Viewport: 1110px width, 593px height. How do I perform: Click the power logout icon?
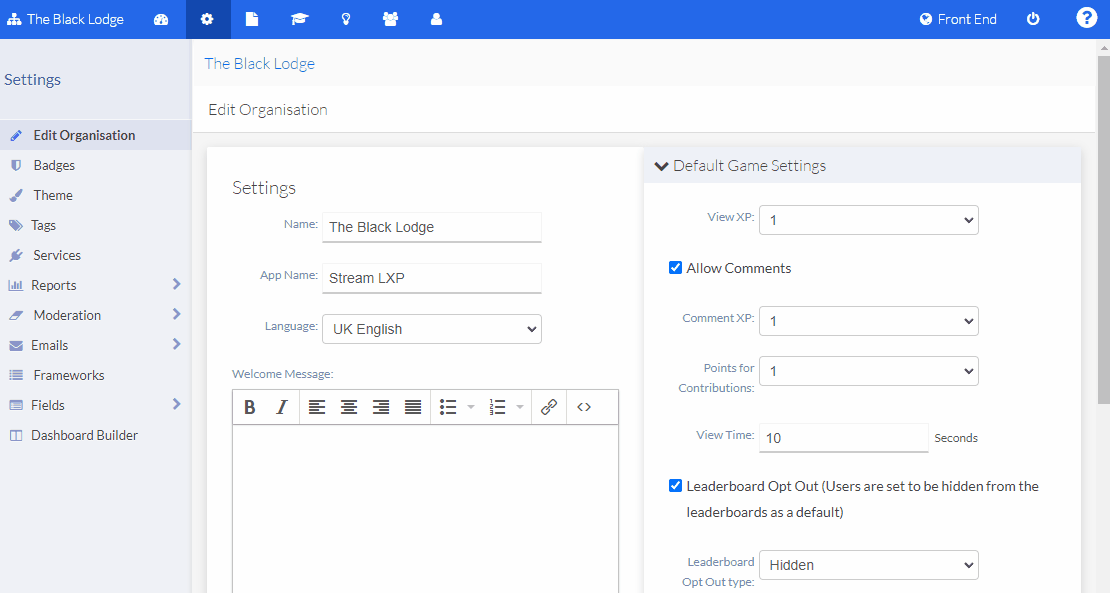point(1033,19)
